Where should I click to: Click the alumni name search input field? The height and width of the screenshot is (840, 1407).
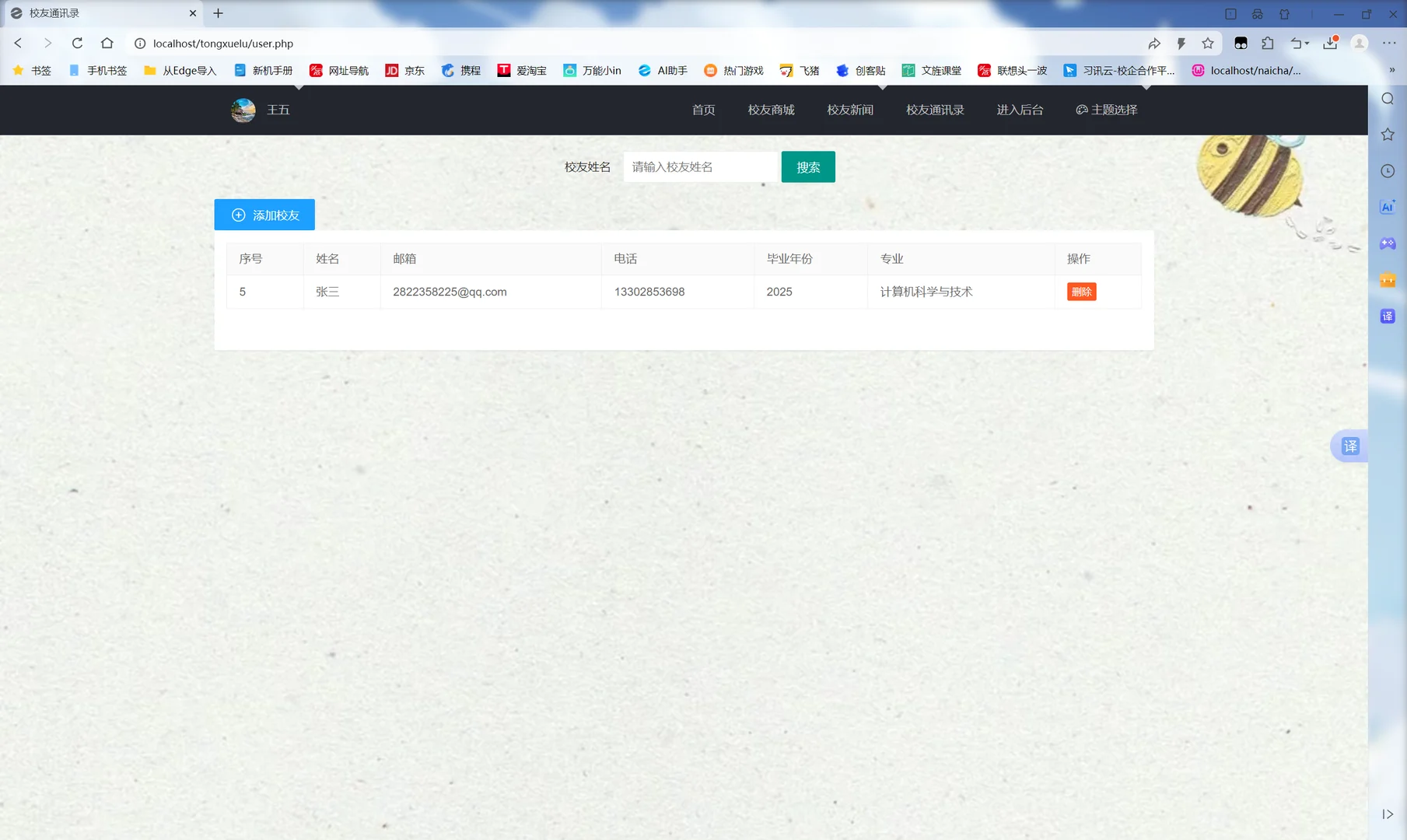(x=699, y=166)
